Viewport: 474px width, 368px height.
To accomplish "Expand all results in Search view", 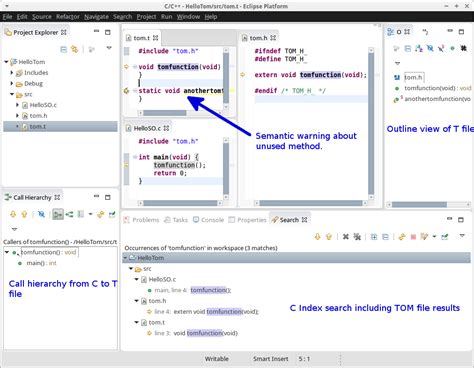I will 374,237.
